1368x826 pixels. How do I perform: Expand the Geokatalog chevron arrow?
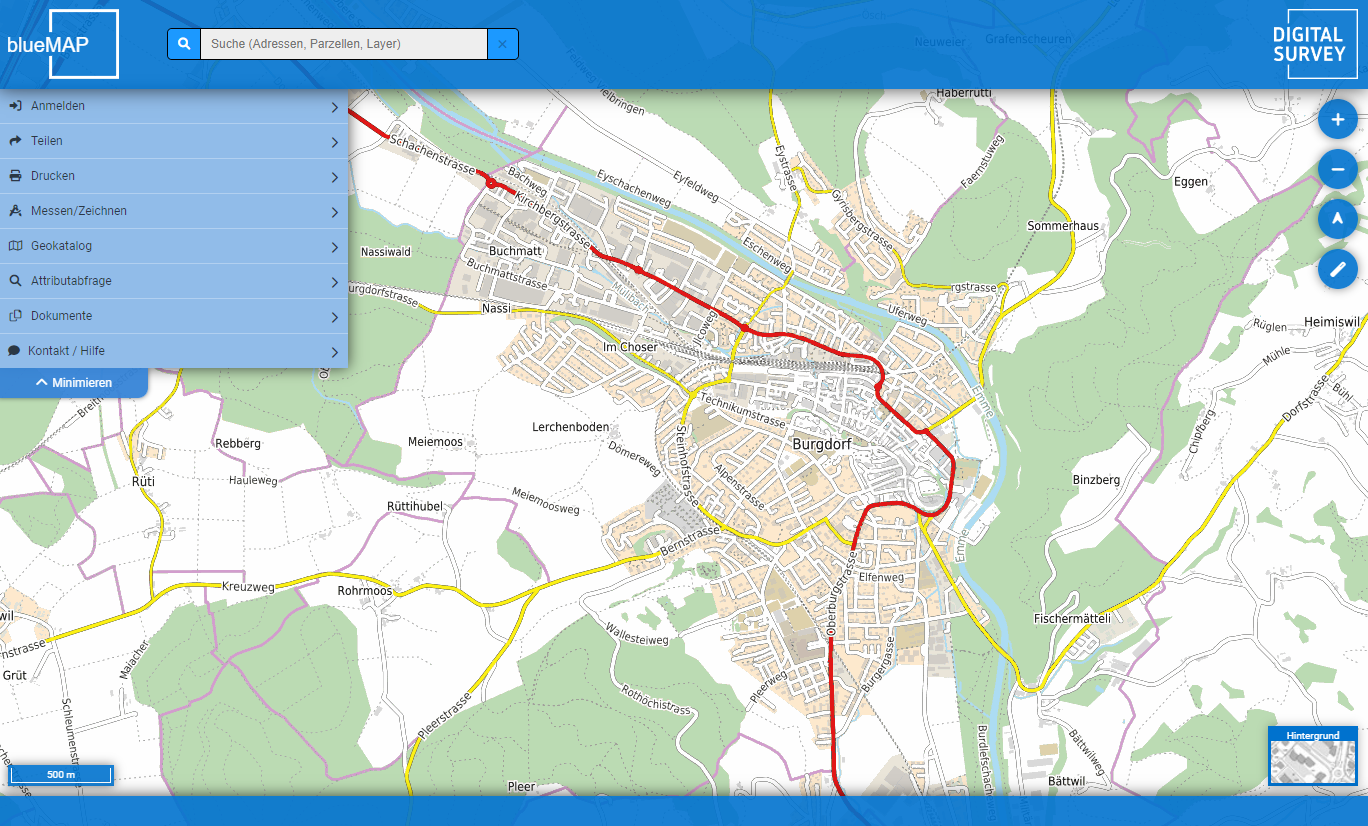[334, 247]
